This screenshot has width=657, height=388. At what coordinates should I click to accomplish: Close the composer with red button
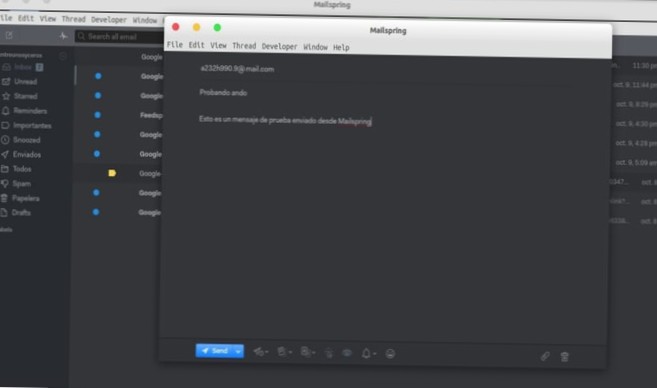coord(176,27)
